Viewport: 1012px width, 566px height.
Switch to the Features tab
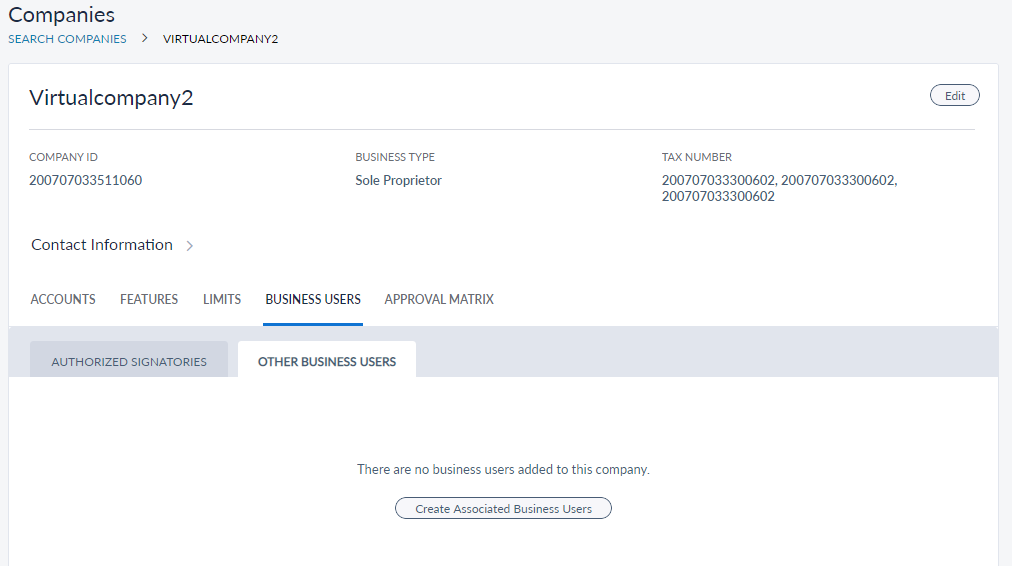pos(149,299)
